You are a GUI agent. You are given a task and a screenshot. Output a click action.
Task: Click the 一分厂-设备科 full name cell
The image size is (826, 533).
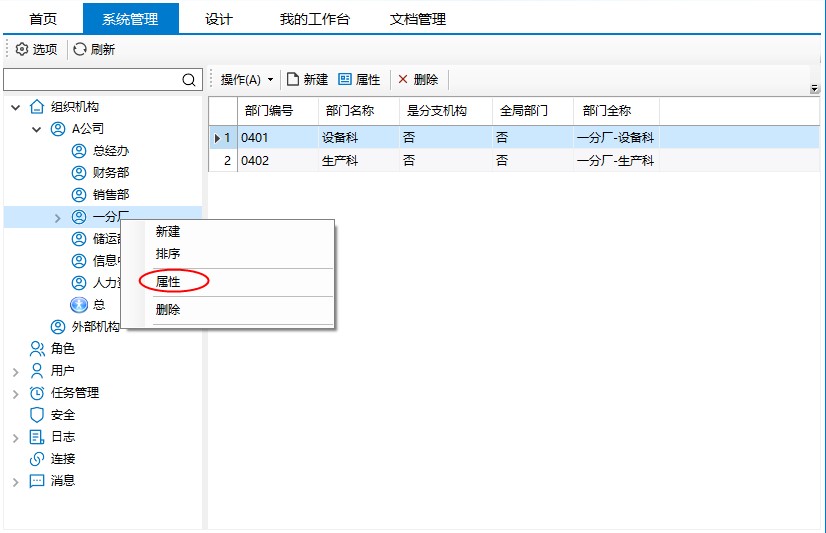[616, 137]
